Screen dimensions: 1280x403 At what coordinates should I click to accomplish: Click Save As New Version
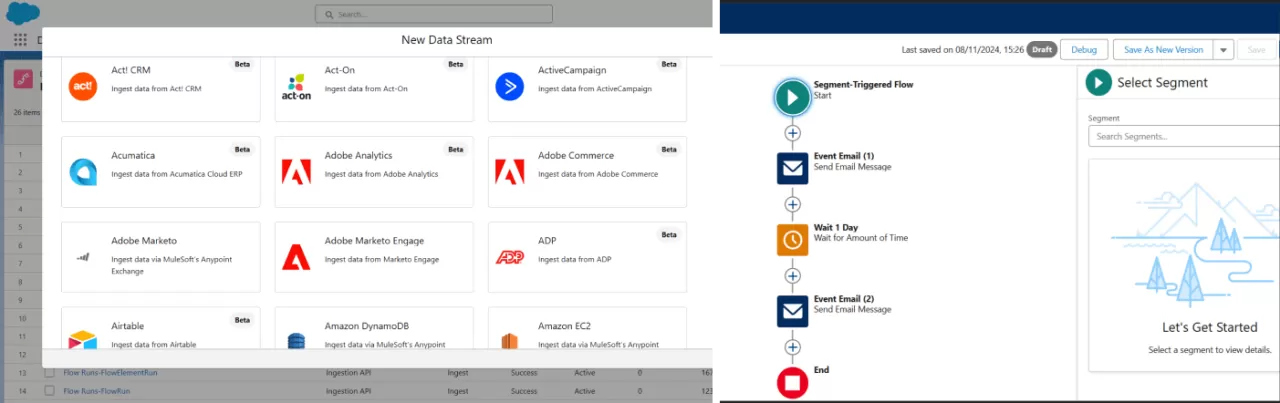pos(1163,49)
